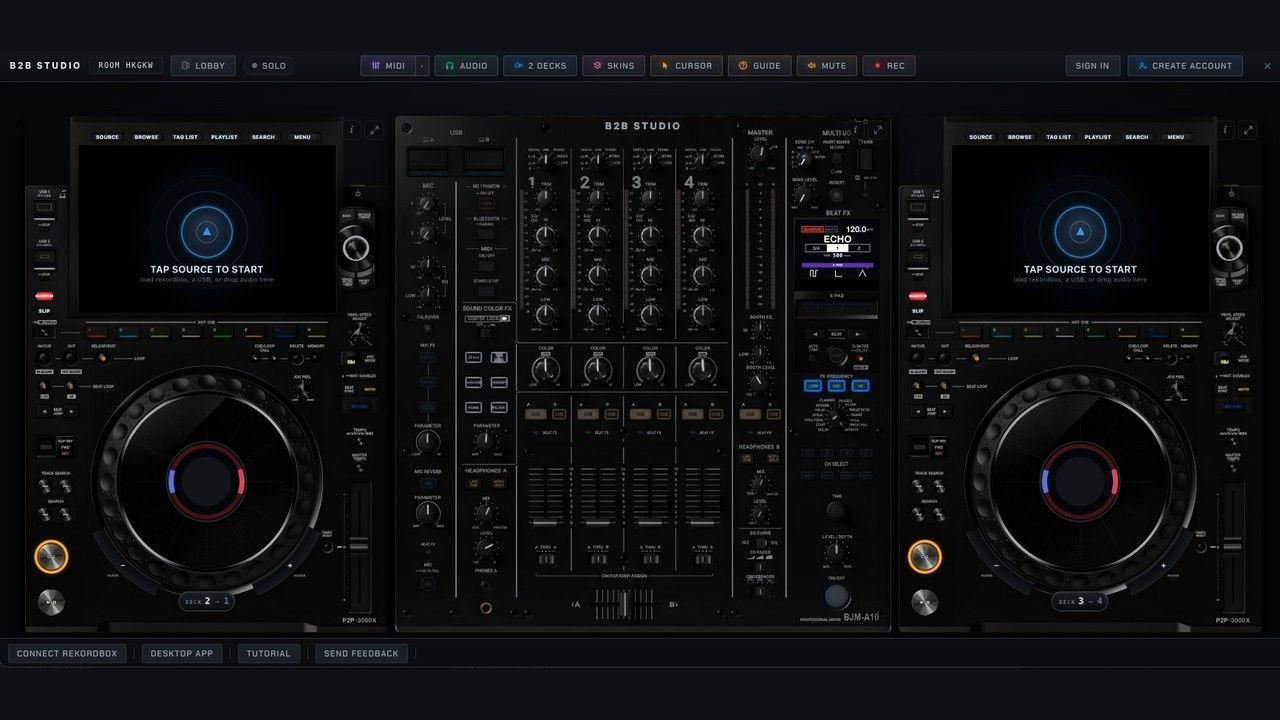Expand the right deck to fullscreen
The width and height of the screenshot is (1280, 720).
click(x=1247, y=130)
